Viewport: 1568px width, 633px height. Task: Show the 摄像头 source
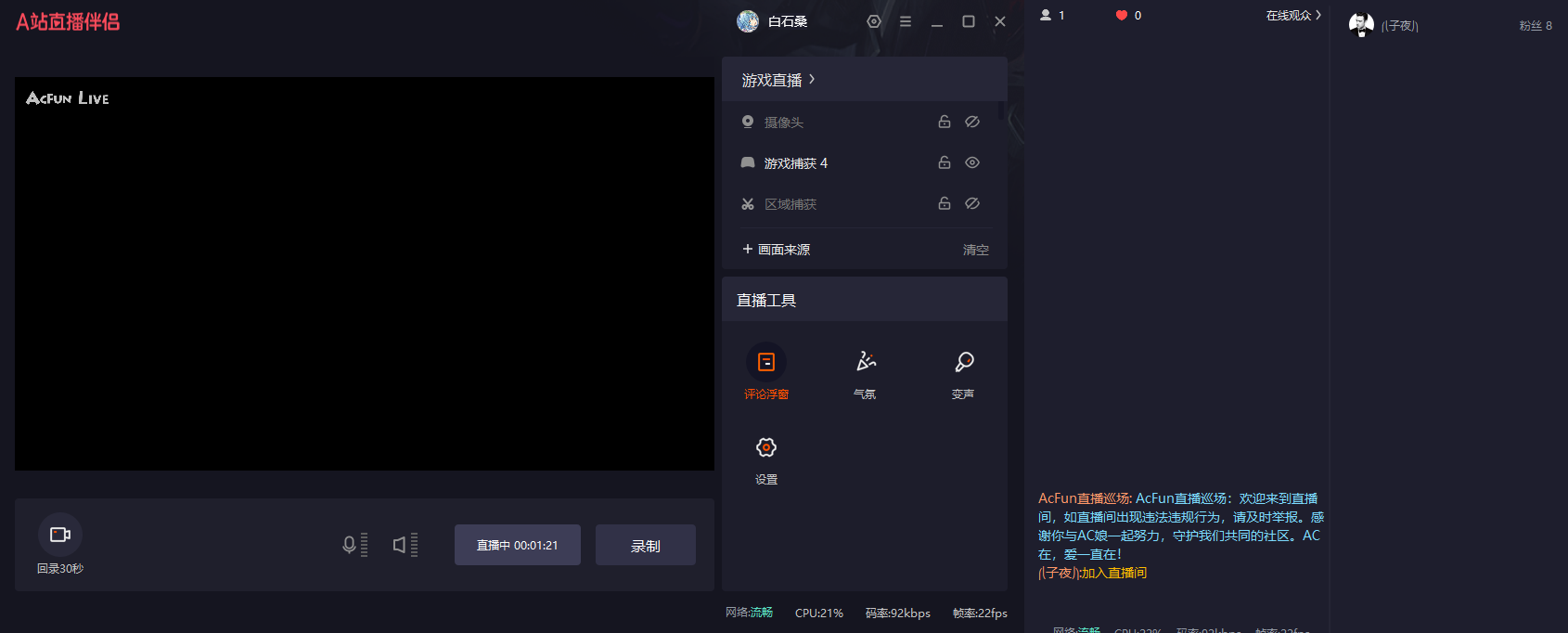972,122
